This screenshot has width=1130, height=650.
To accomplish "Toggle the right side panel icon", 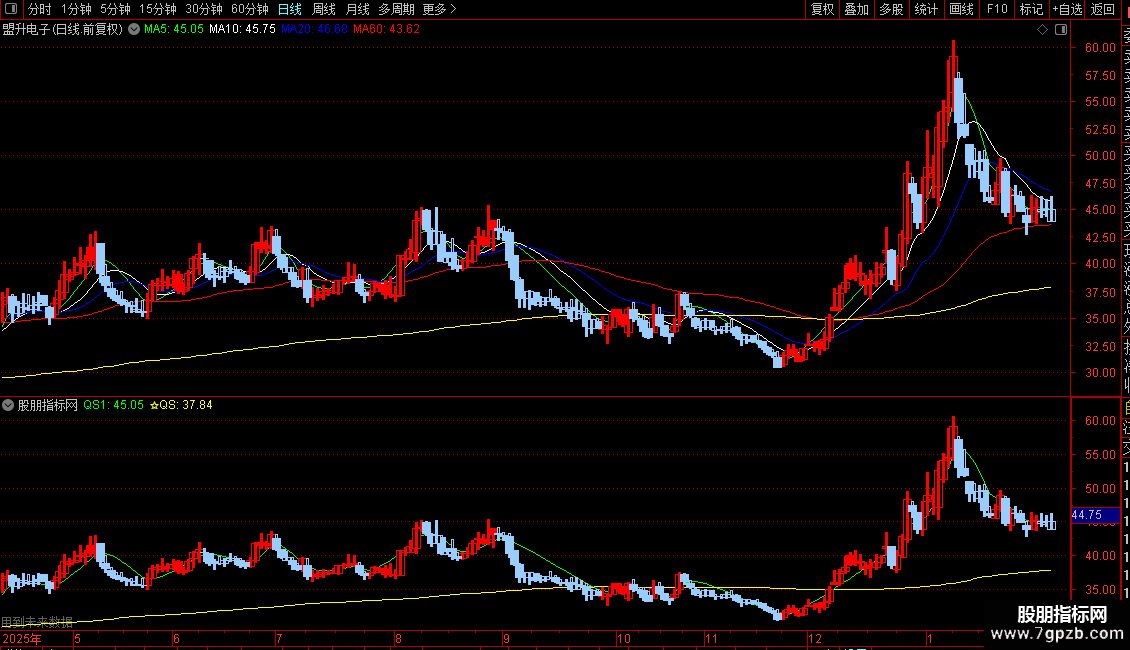I will (1061, 30).
